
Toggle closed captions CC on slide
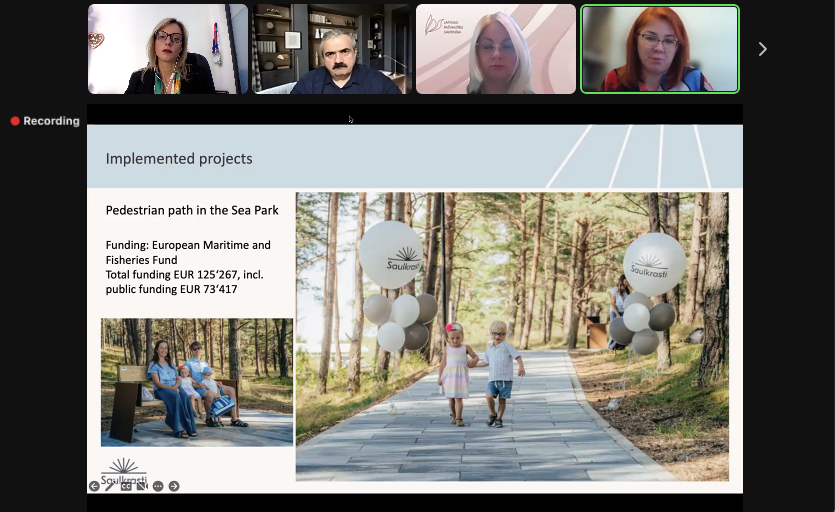point(126,486)
